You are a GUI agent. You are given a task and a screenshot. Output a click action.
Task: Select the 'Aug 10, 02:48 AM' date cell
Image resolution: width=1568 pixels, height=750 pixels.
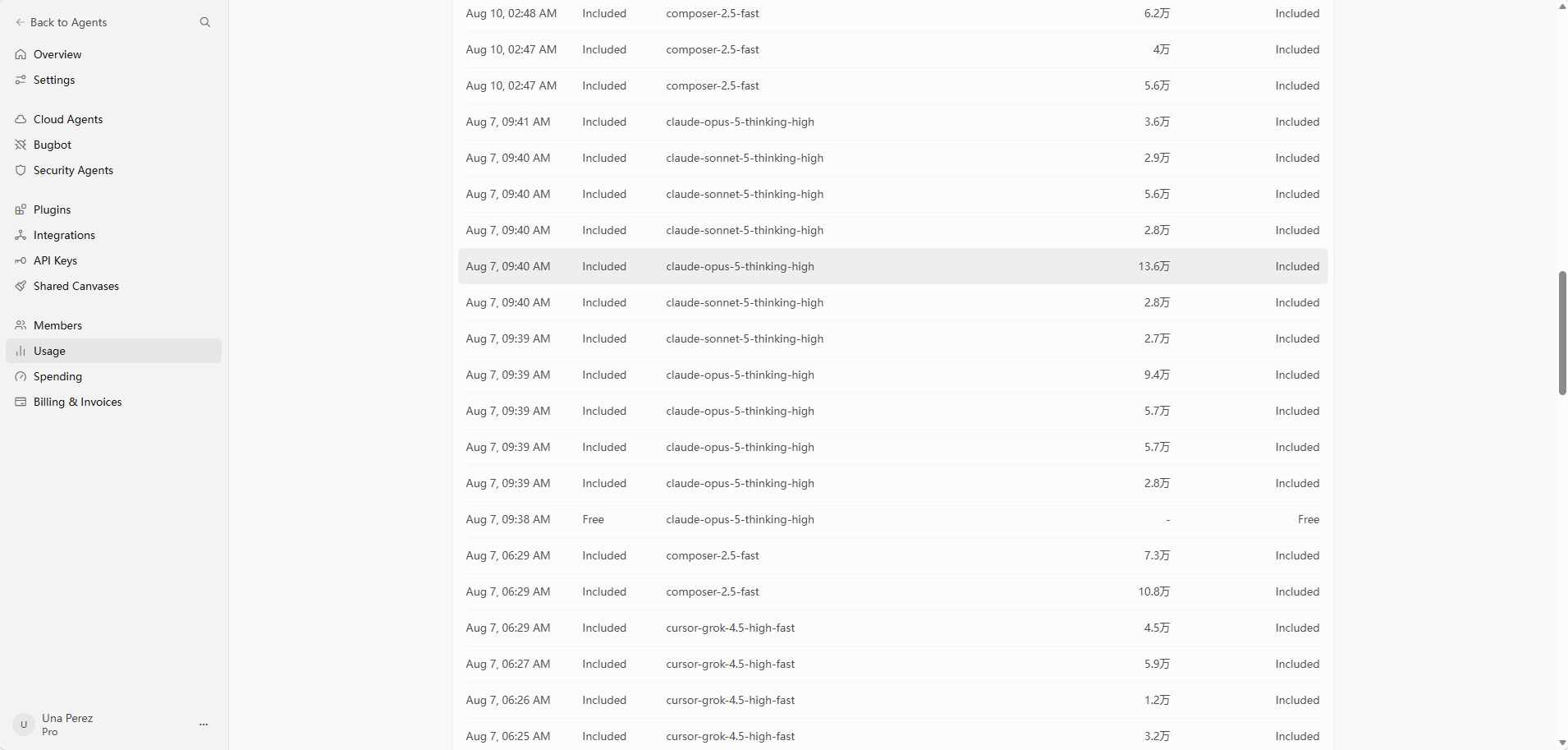(x=511, y=13)
